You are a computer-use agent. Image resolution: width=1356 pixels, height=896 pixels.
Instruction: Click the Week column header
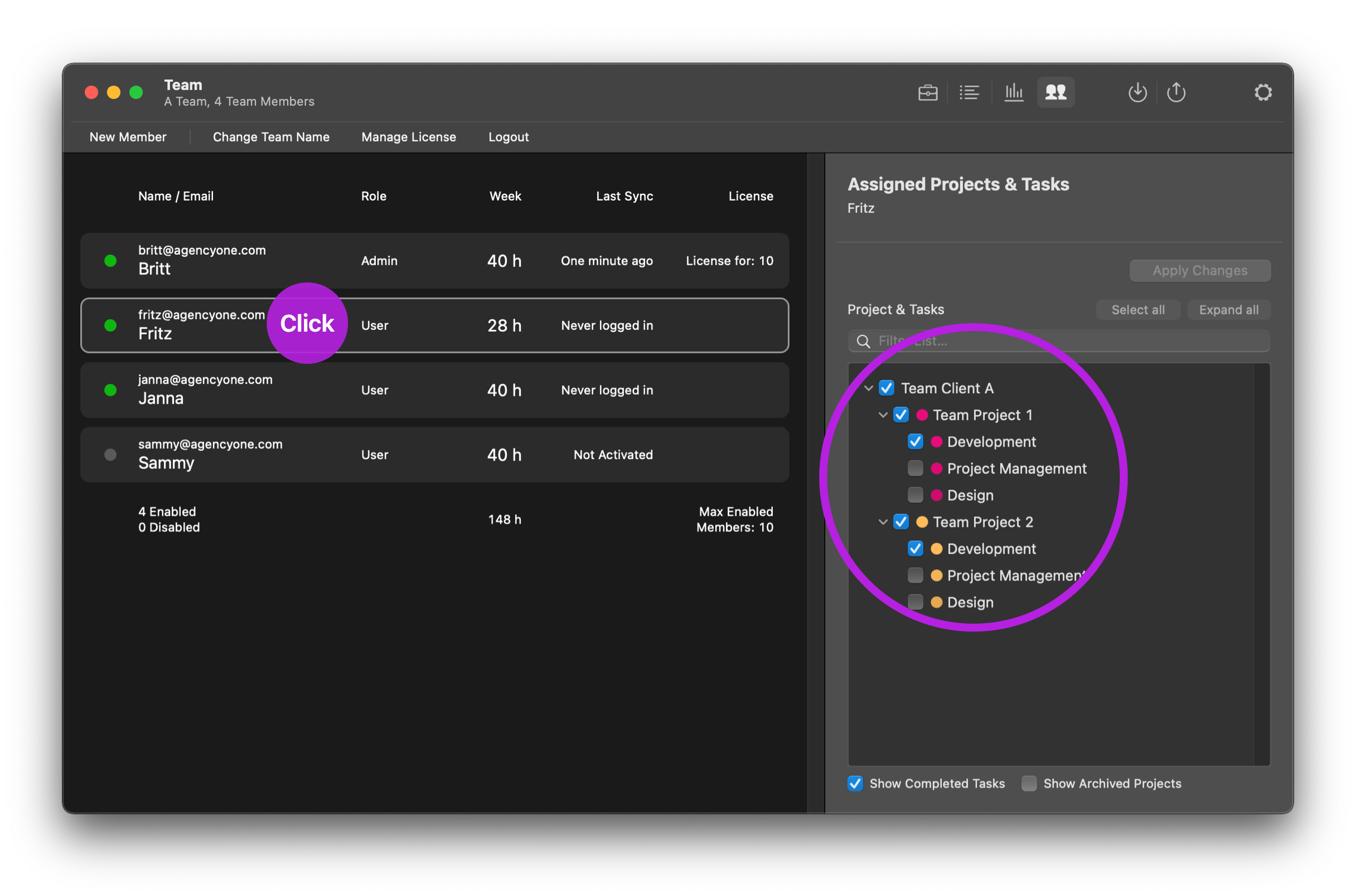[505, 196]
